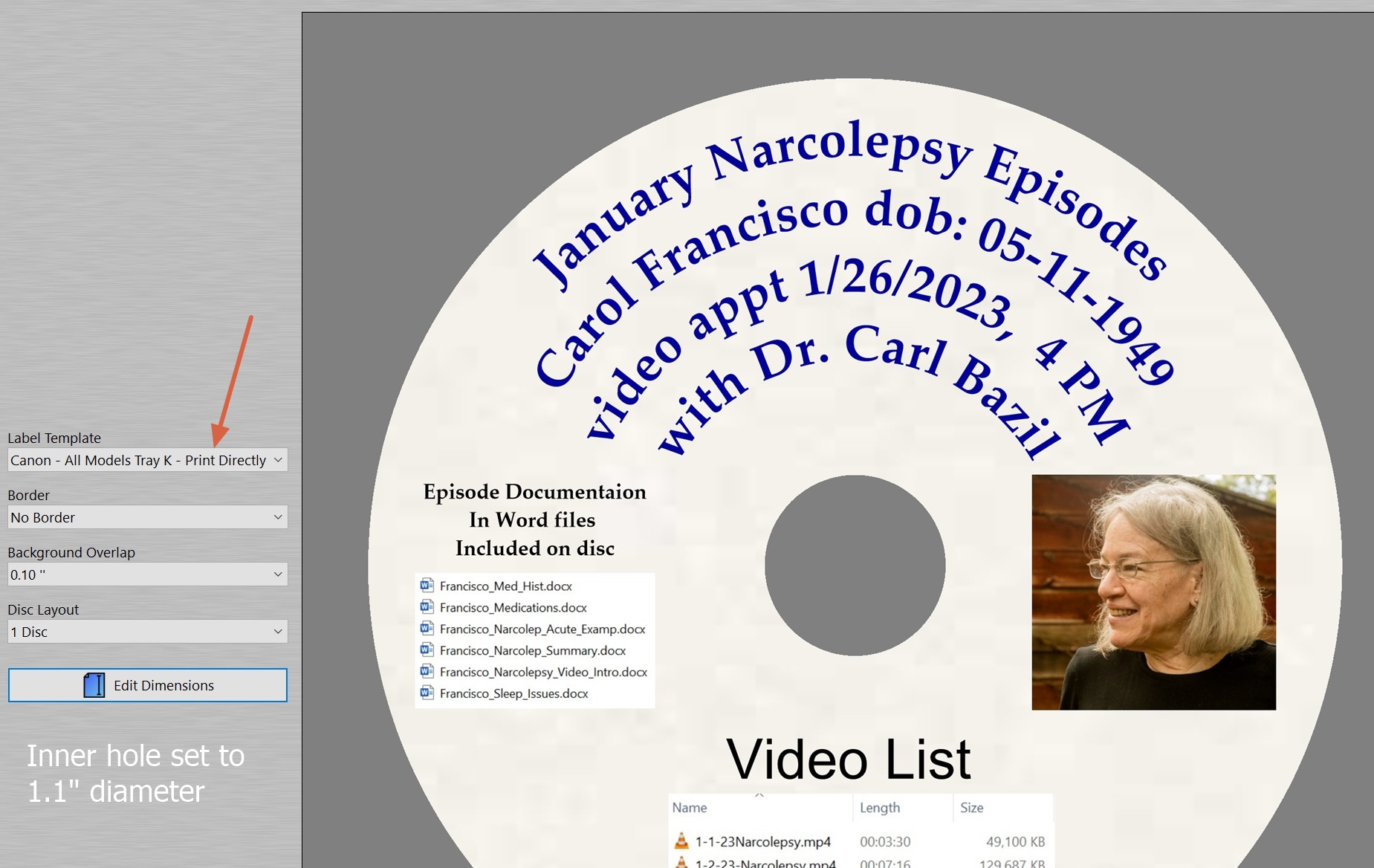This screenshot has width=1374, height=868.
Task: Select the Word icon for Francisco_Narcolepsy_Video_Intro.docx
Action: [x=427, y=672]
